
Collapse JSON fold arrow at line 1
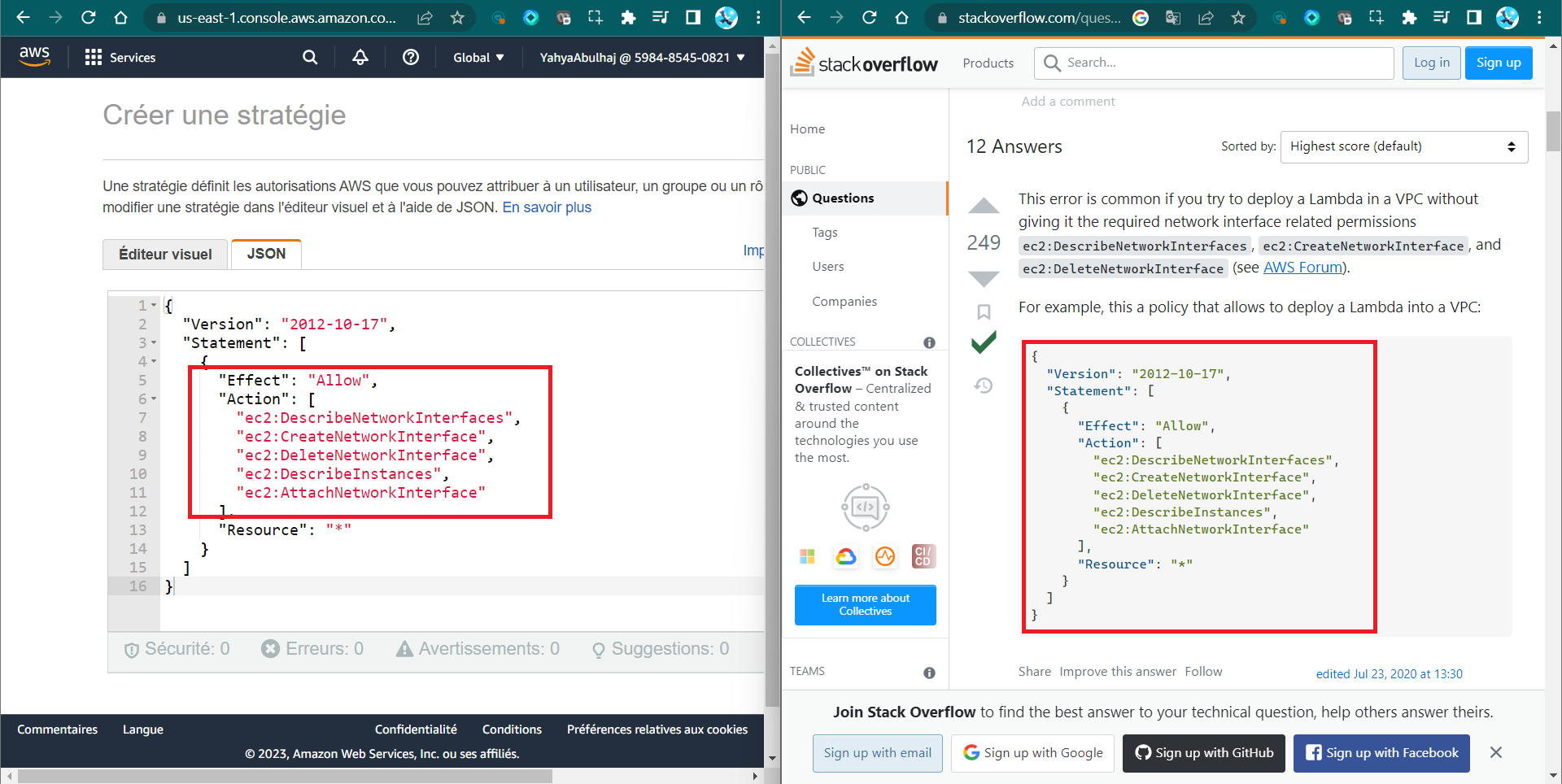point(154,305)
